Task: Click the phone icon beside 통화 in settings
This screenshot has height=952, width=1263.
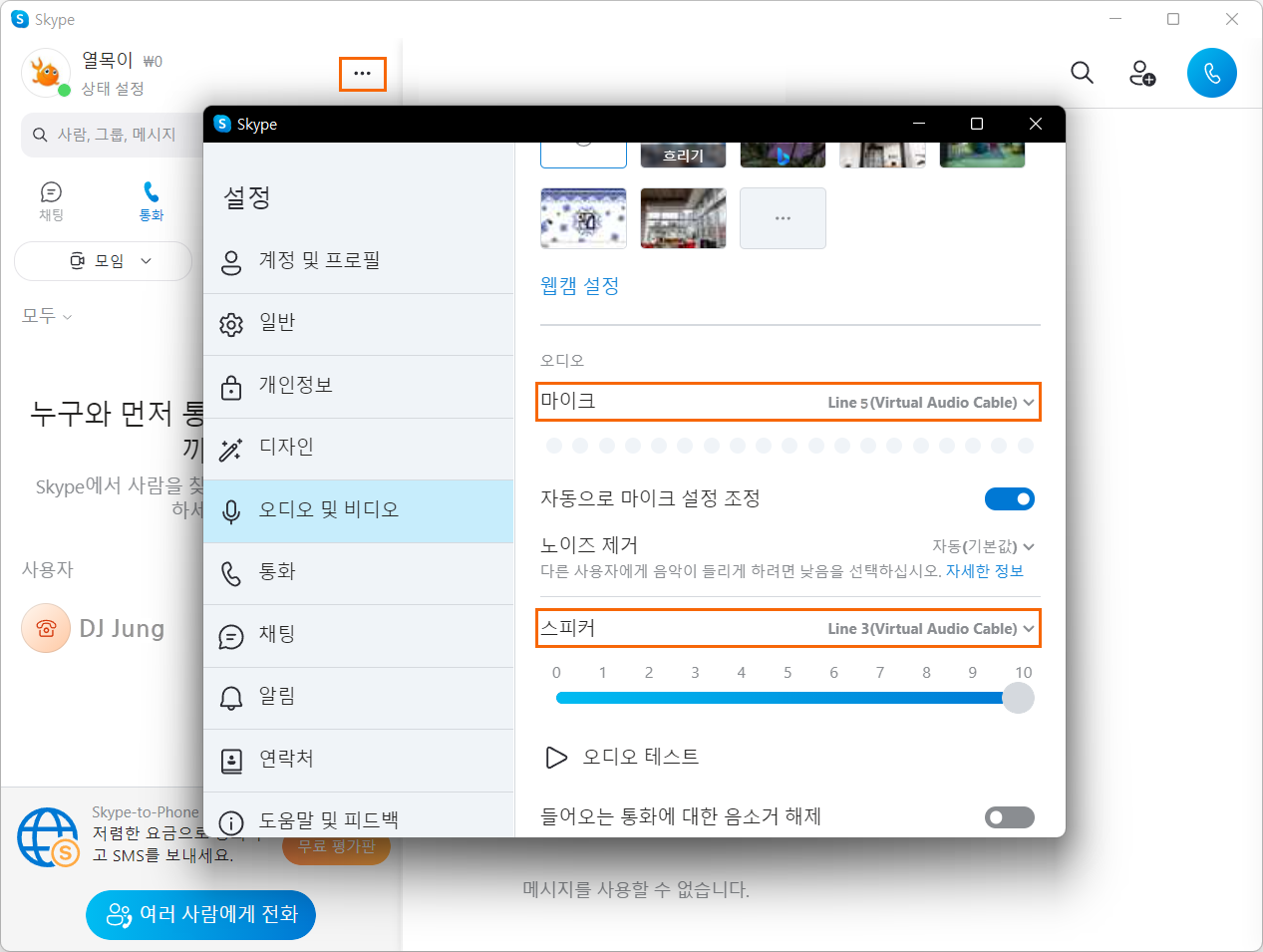Action: pos(231,574)
